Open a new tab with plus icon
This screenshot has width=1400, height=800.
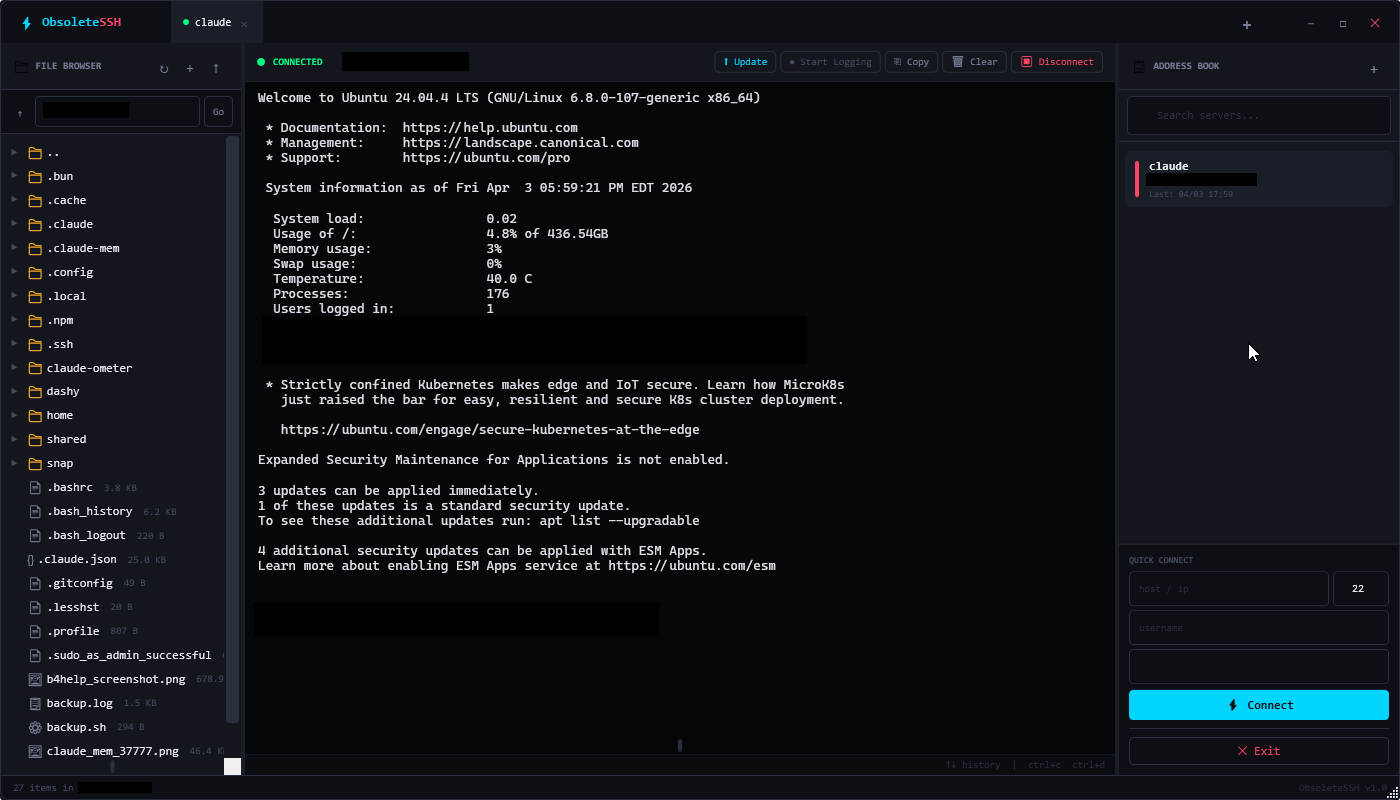(x=1247, y=25)
